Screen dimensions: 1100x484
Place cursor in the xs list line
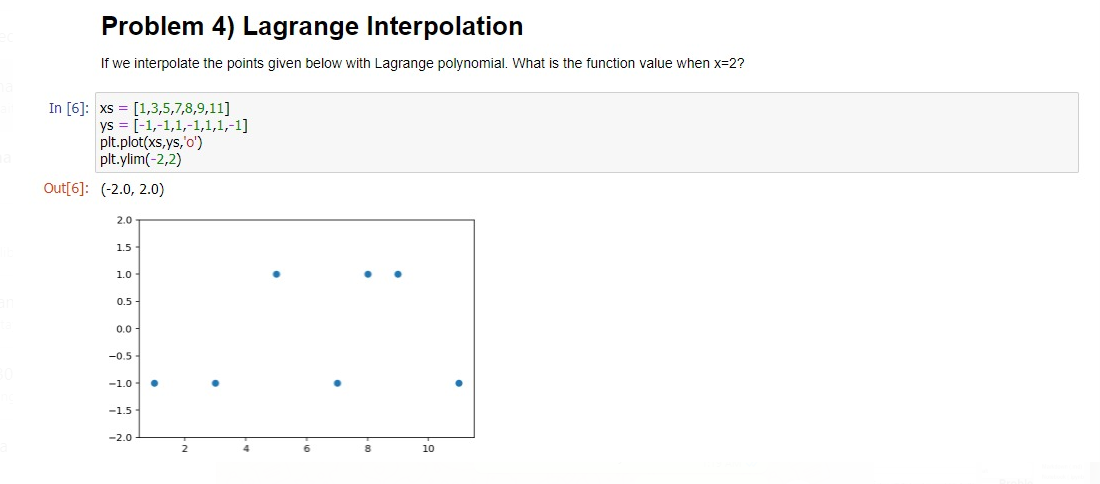pyautogui.click(x=166, y=109)
